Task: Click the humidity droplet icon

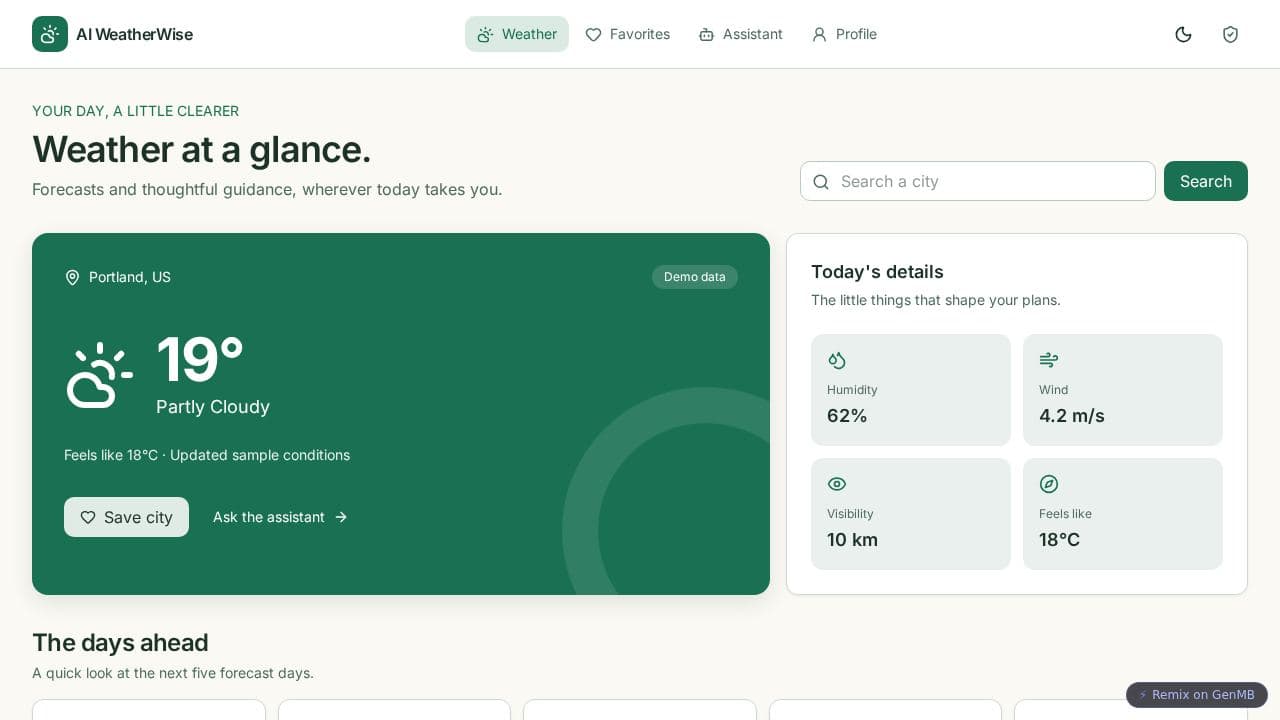Action: [x=837, y=360]
